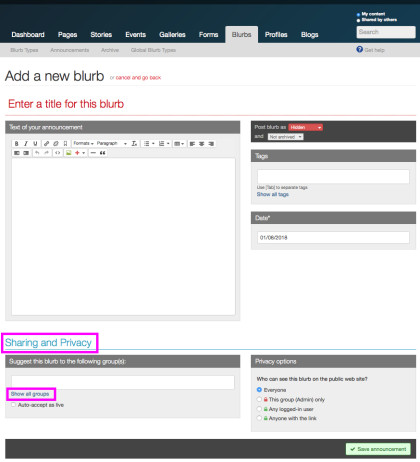Open the Dashboard tab
The height and width of the screenshot is (462, 420).
tap(28, 35)
